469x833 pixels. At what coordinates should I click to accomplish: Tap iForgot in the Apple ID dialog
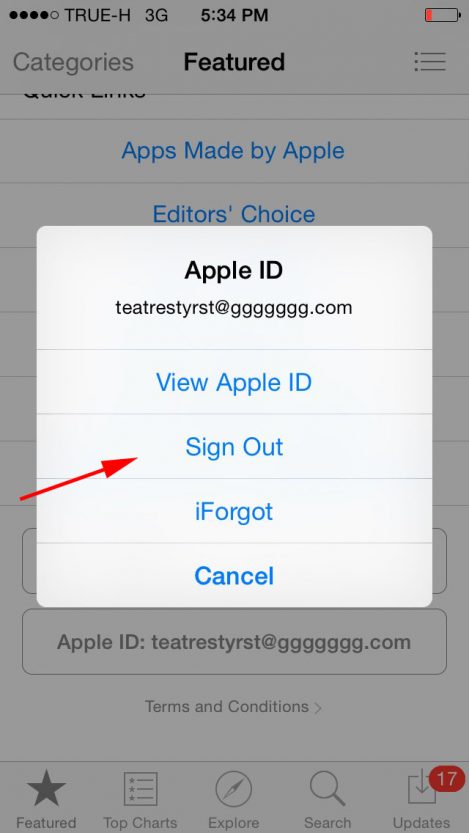point(234,511)
